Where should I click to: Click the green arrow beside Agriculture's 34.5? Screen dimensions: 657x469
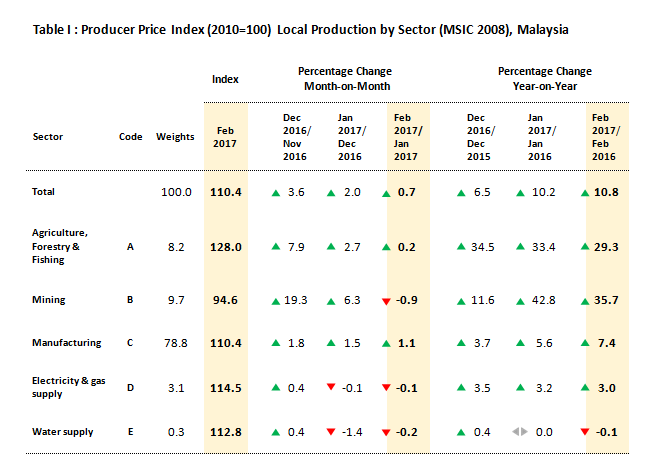click(x=463, y=246)
